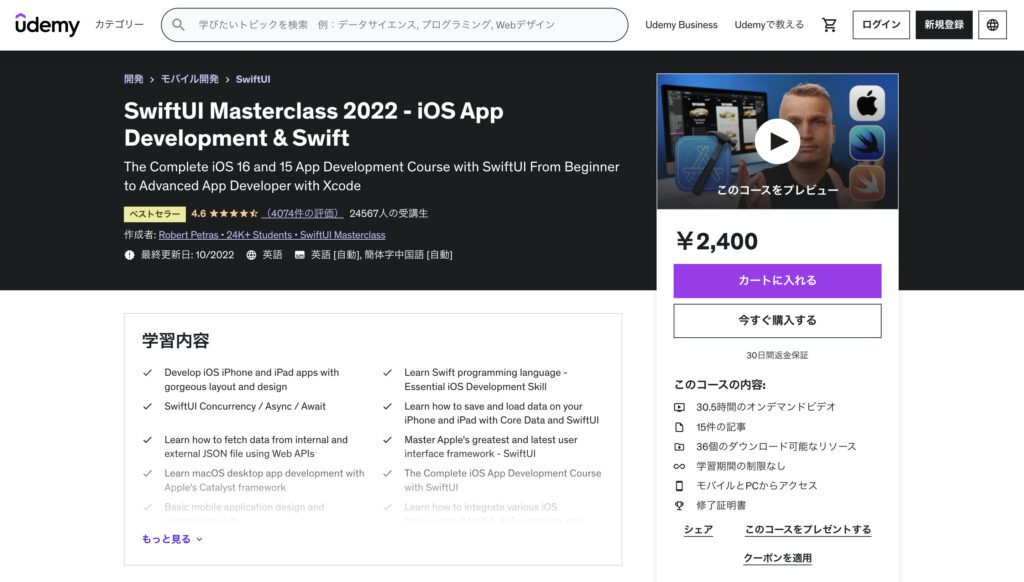Click 今すぐ購入する buy now button
This screenshot has height=582, width=1024.
click(777, 321)
